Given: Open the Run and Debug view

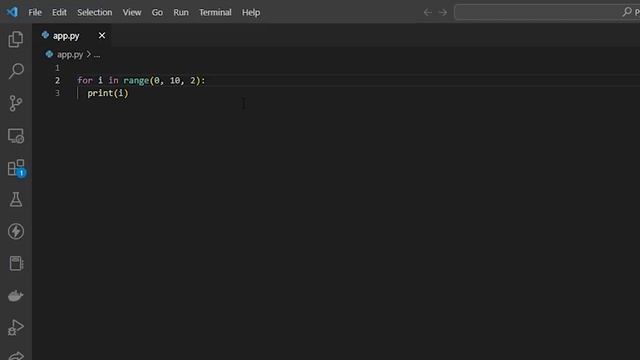Looking at the screenshot, I should click(x=16, y=327).
